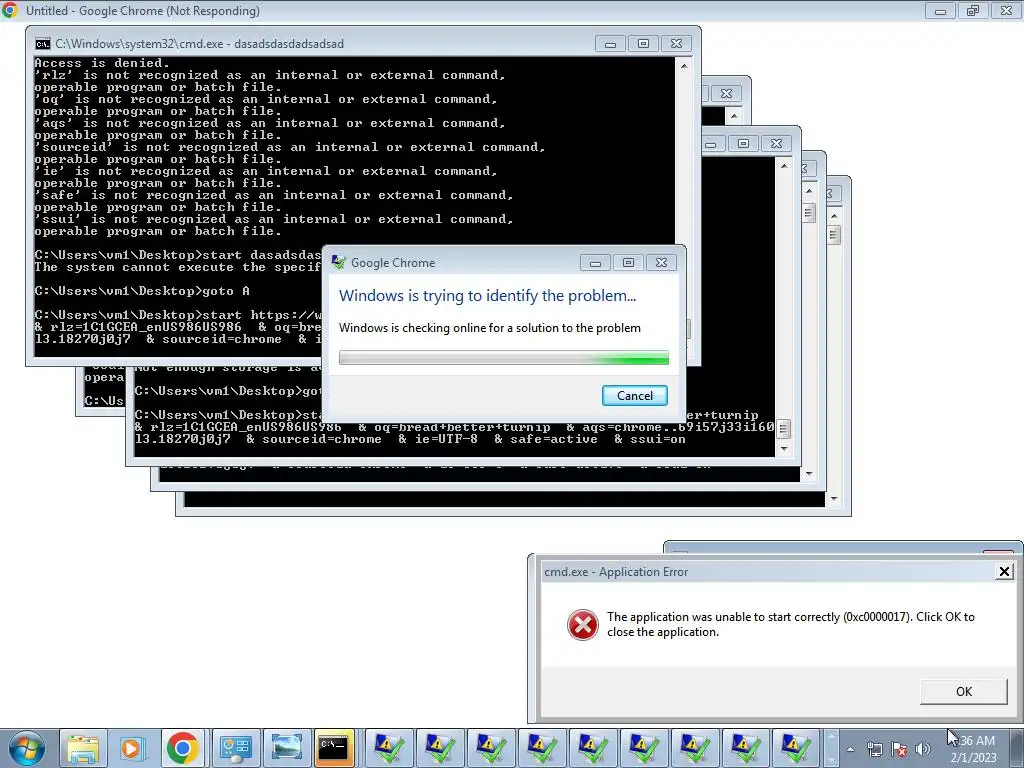The height and width of the screenshot is (768, 1024).
Task: Select the cmd.exe taskbar button
Action: point(334,748)
